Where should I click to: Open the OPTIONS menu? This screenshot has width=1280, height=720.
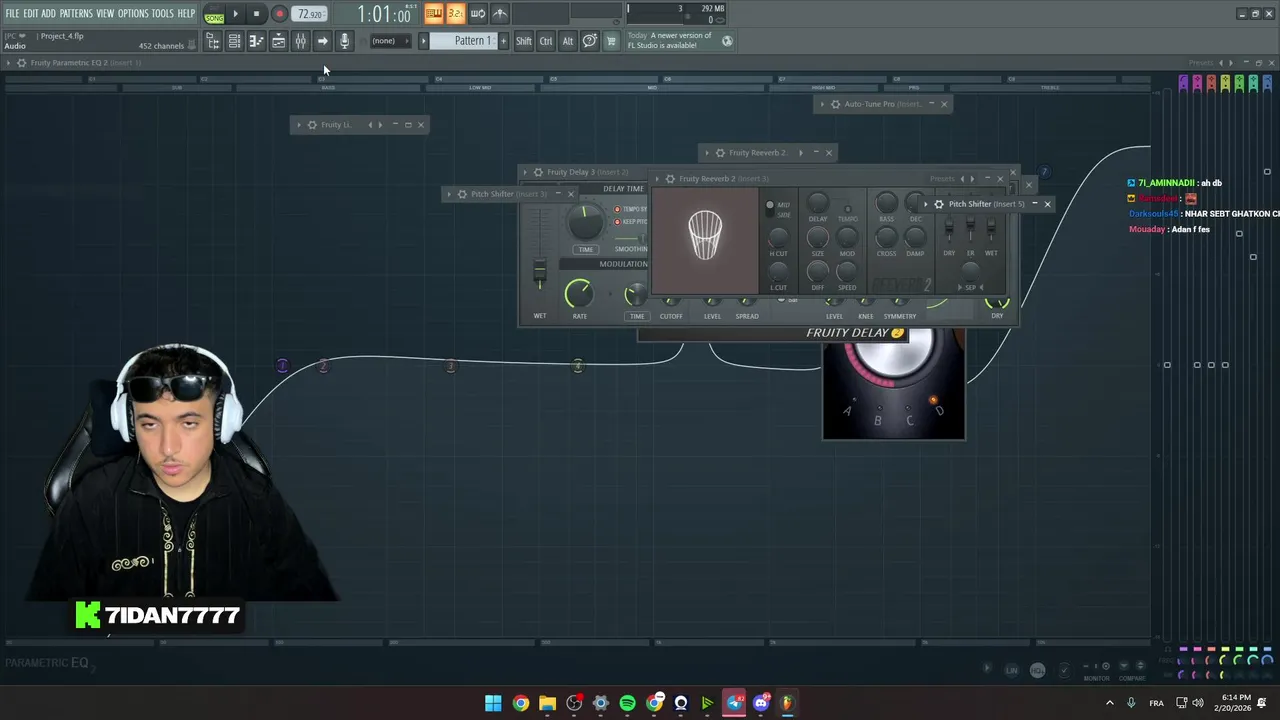133,14
